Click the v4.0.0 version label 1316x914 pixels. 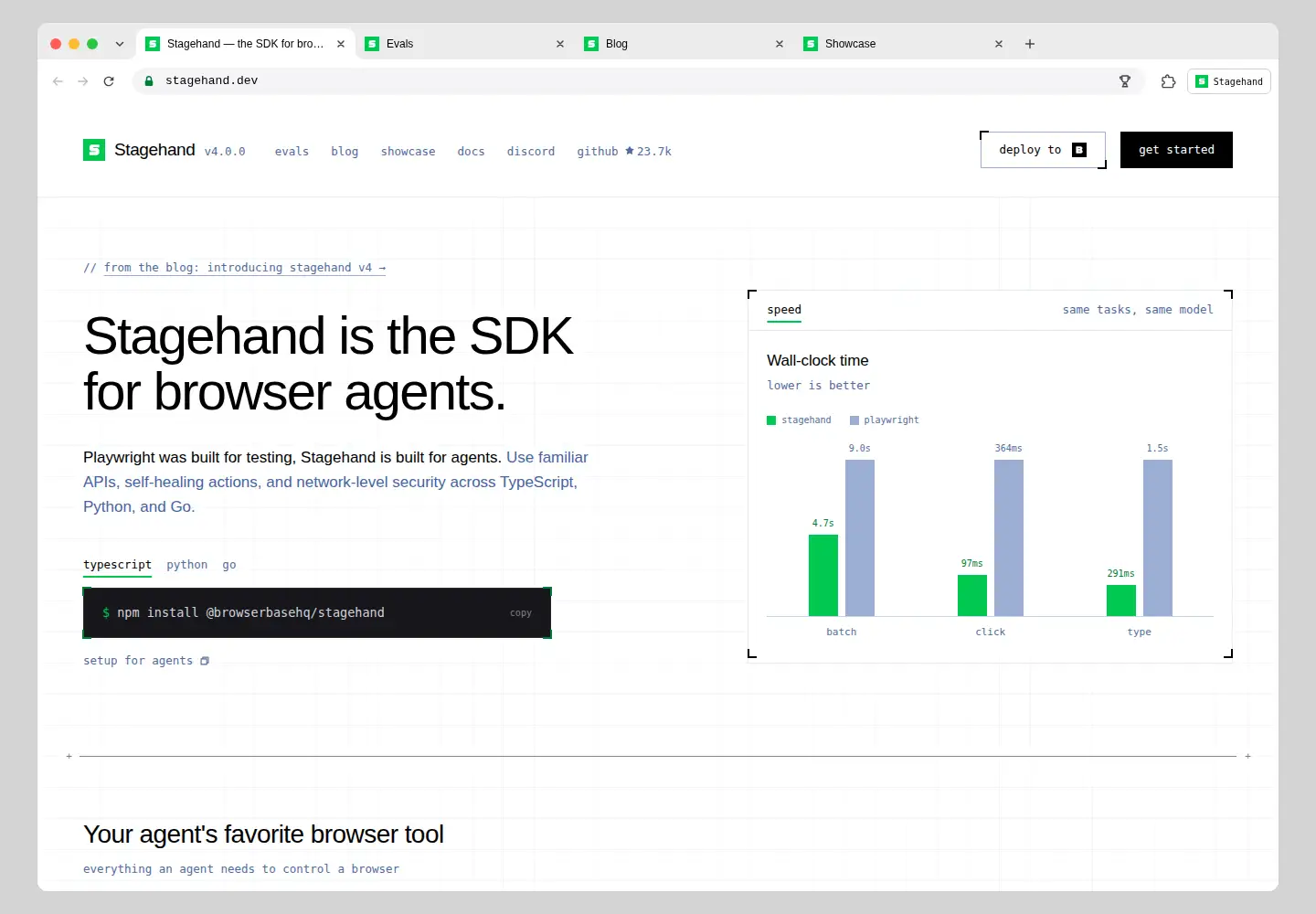click(x=225, y=152)
